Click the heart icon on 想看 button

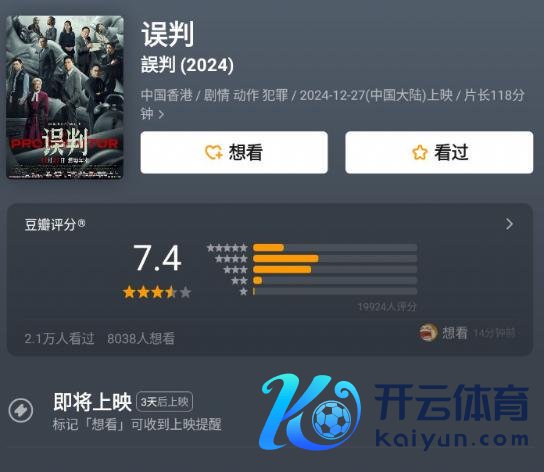[x=213, y=152]
